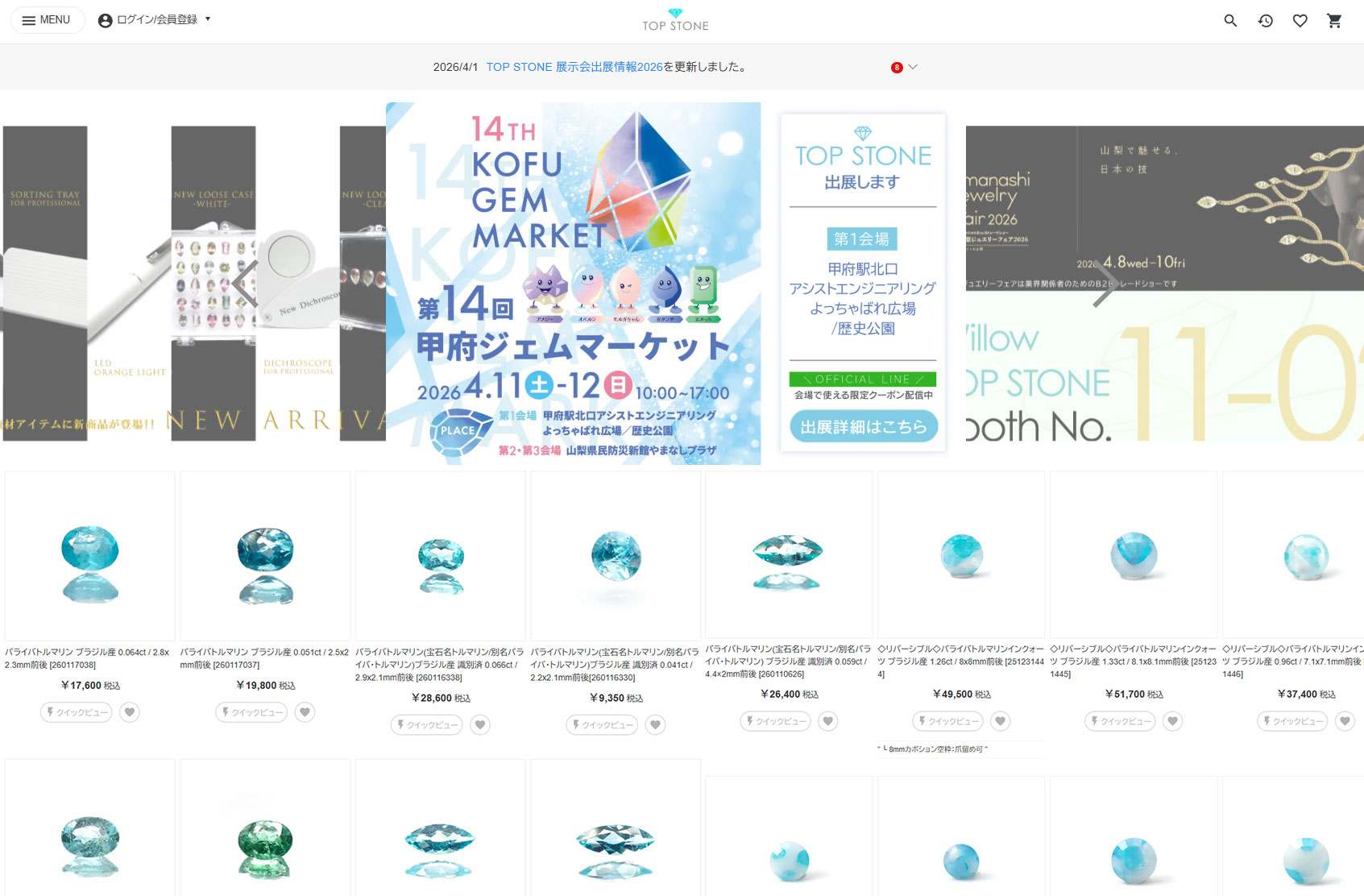
Task: Open the ¥9,350 round tourmaline thumbnail
Action: coord(616,556)
